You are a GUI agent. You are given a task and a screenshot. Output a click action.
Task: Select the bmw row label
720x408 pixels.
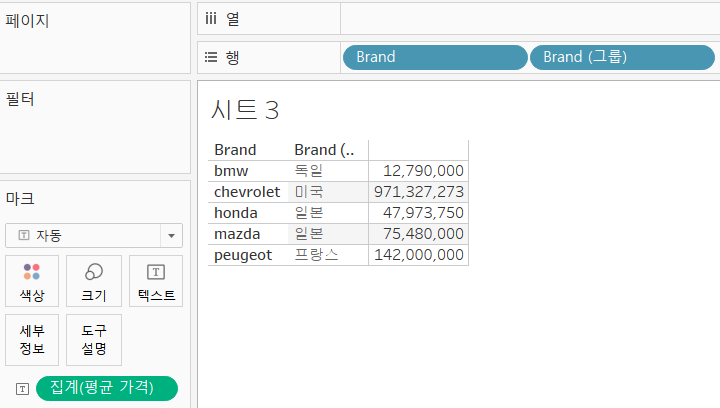click(231, 171)
